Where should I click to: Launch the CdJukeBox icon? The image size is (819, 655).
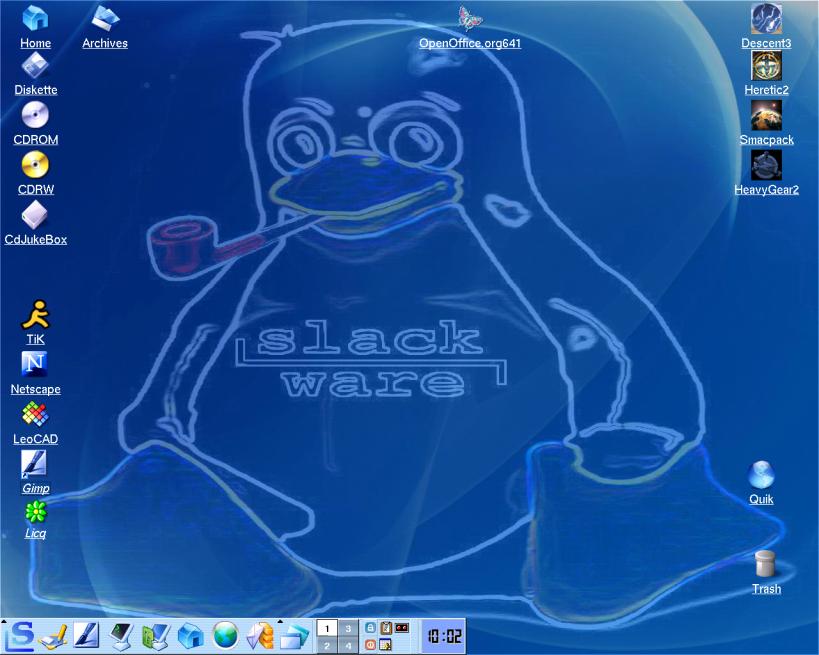36,215
